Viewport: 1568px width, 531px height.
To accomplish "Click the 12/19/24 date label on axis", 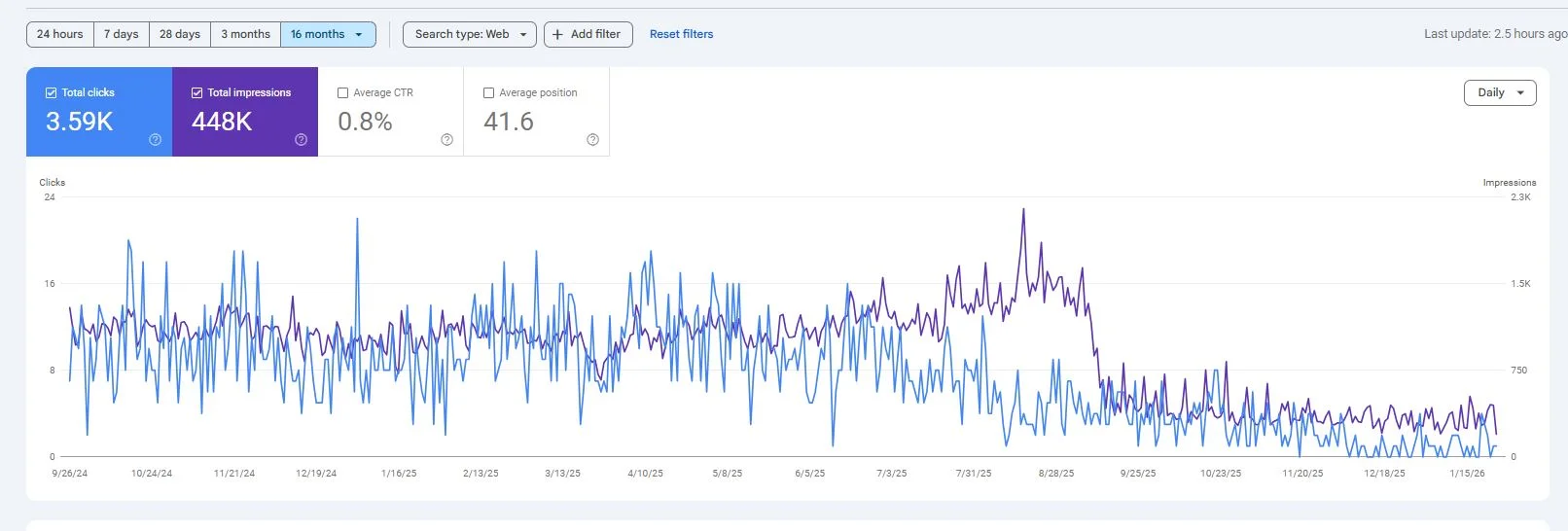I will (316, 474).
